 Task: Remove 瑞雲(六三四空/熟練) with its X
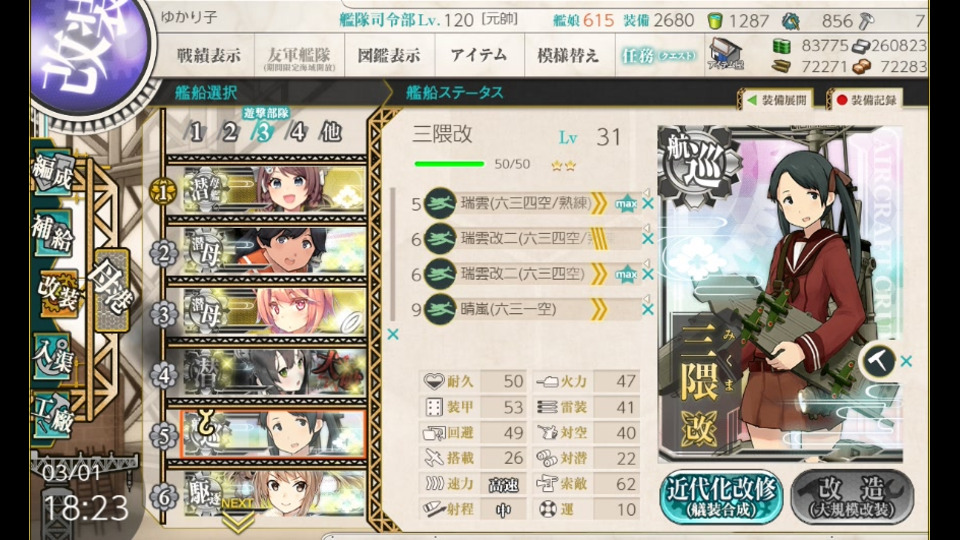(648, 204)
